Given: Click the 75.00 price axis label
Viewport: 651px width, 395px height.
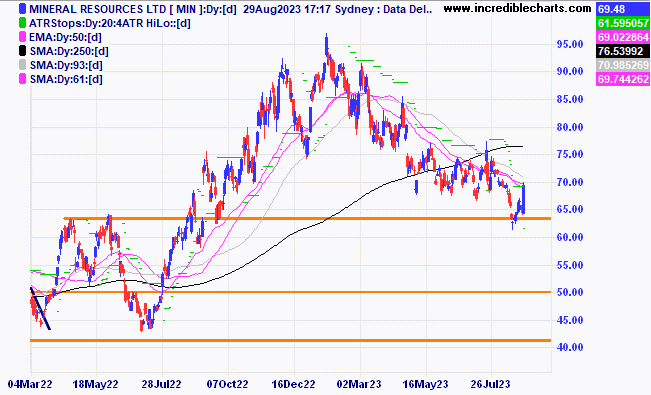Looking at the screenshot, I should 570,155.
